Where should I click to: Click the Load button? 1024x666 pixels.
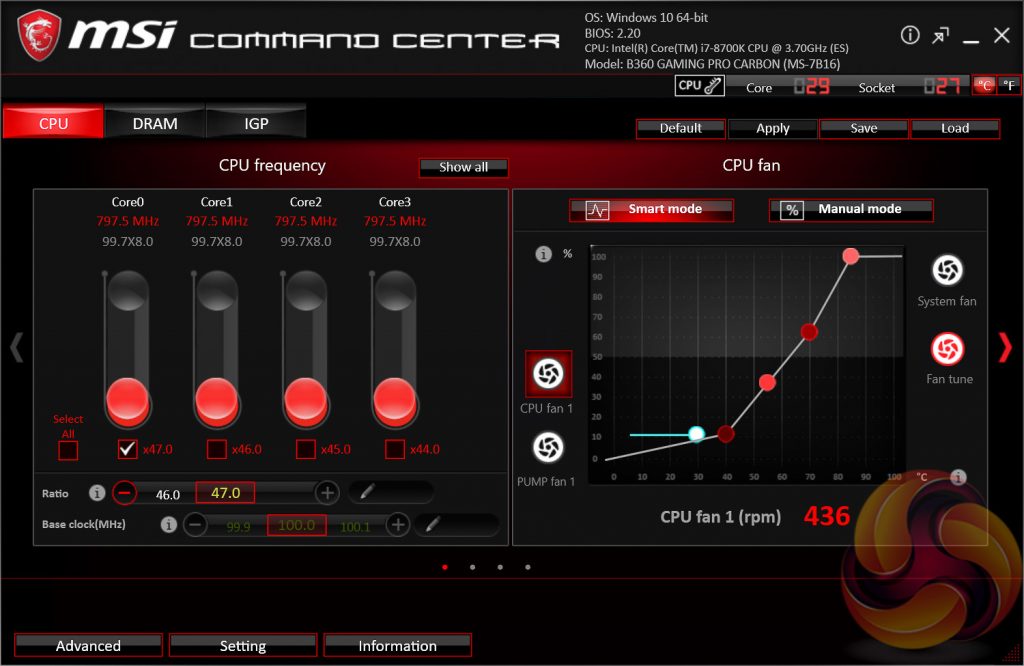(x=955, y=129)
